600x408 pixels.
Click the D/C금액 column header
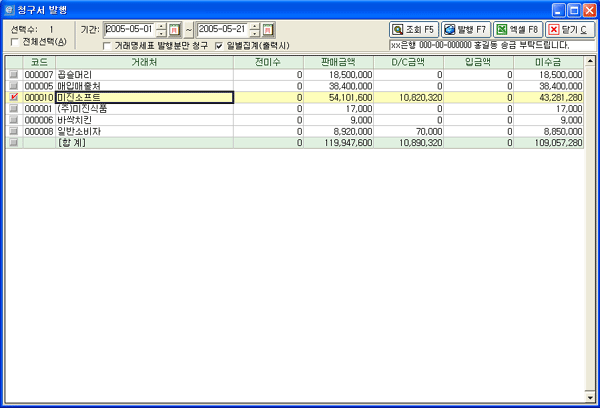pyautogui.click(x=408, y=62)
